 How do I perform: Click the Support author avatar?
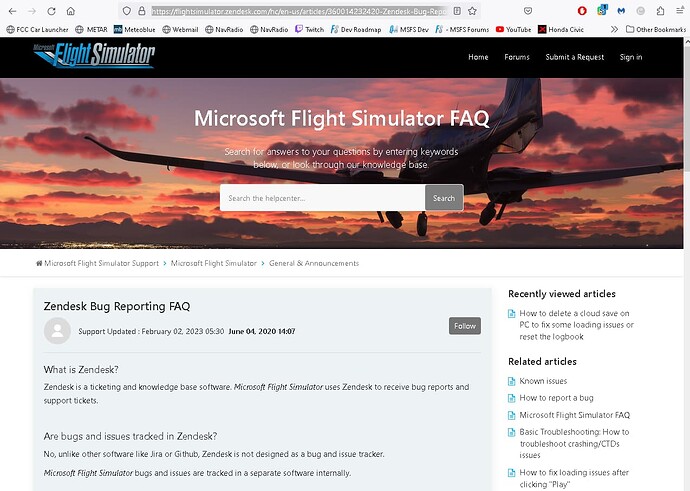57,330
